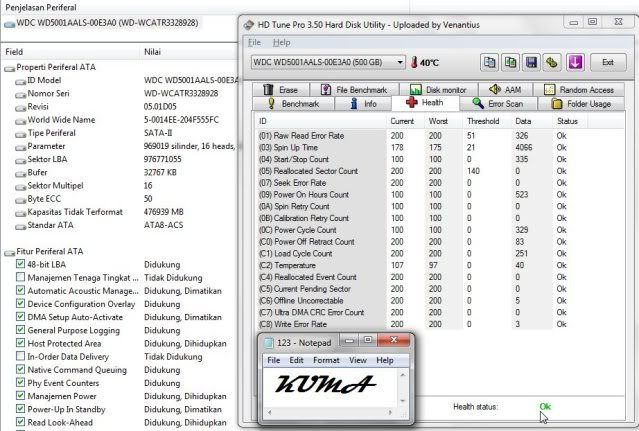The height and width of the screenshot is (431, 639).
Task: Open the File menu in HD Tune
Action: click(x=254, y=42)
